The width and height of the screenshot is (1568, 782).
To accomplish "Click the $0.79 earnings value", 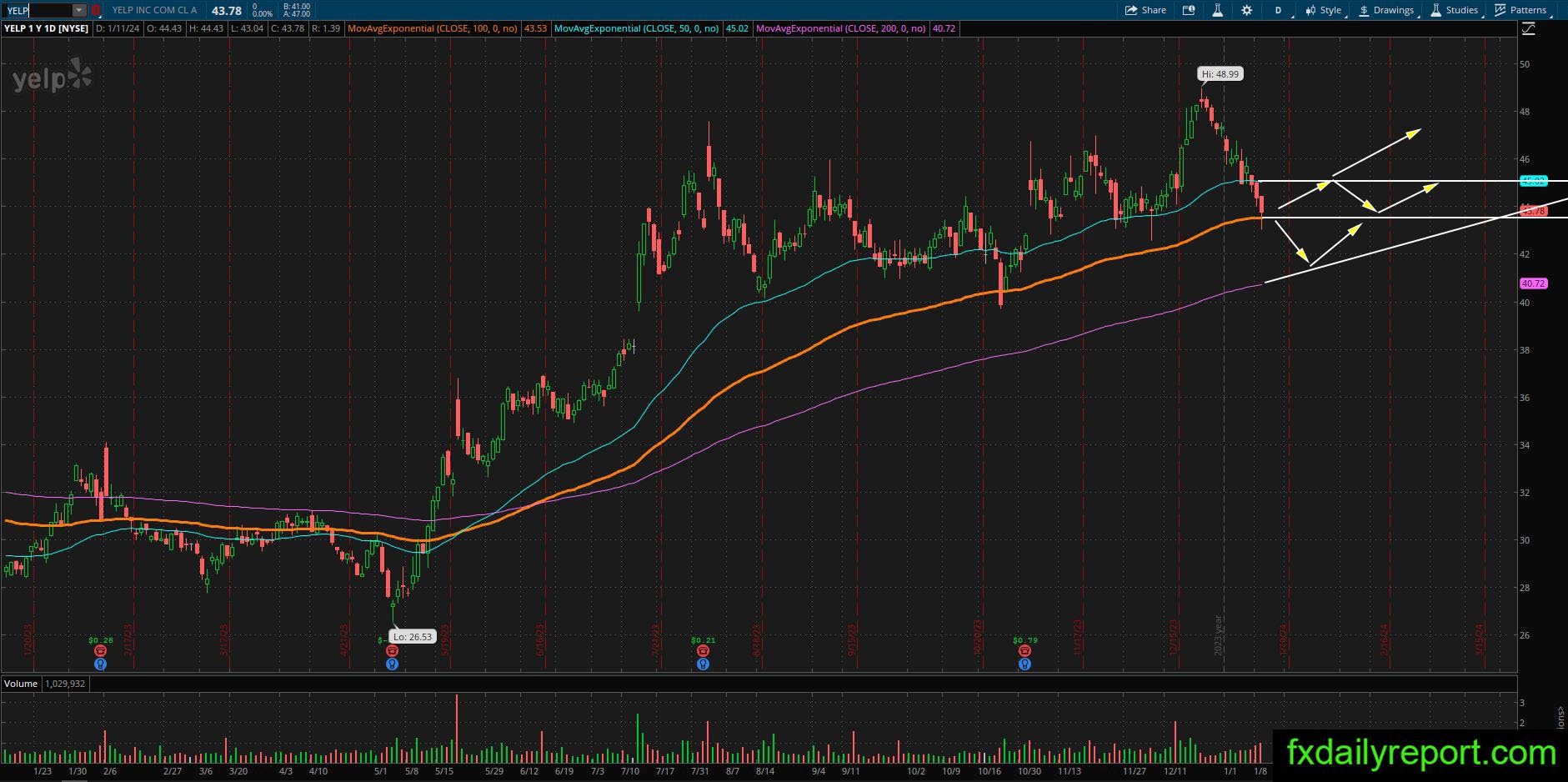I will [x=1025, y=640].
